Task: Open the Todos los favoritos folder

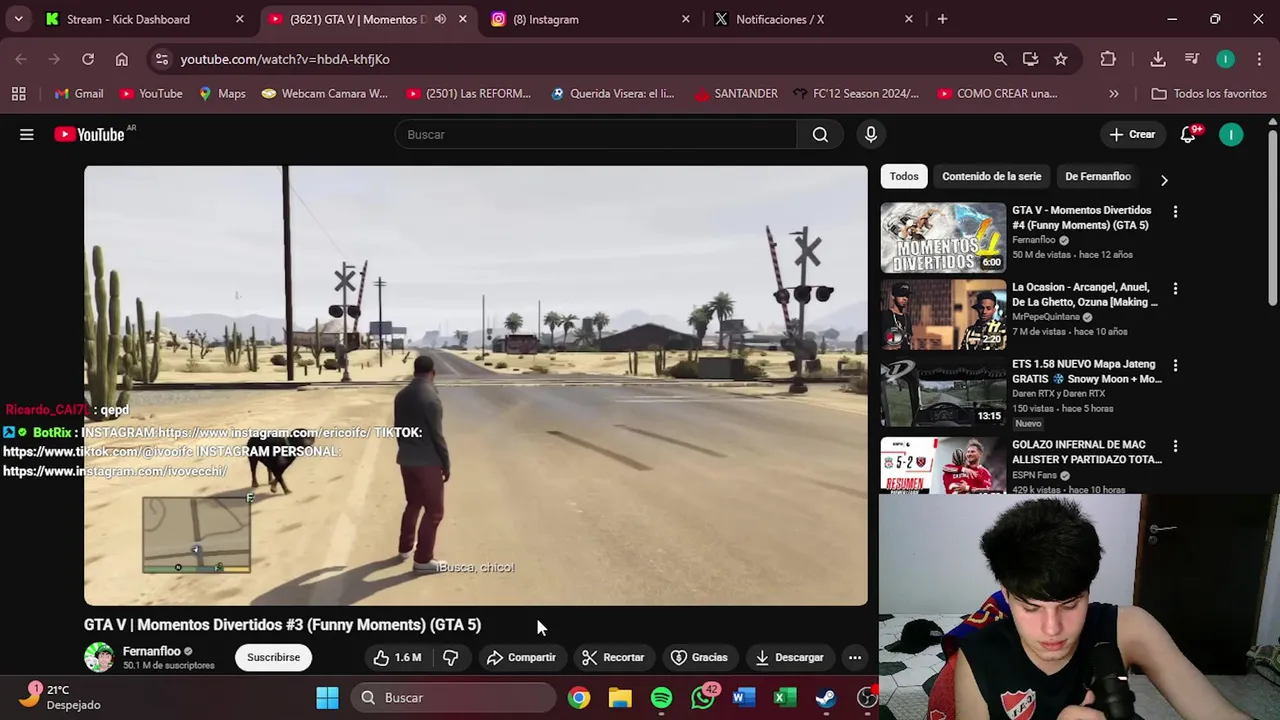Action: click(1209, 93)
